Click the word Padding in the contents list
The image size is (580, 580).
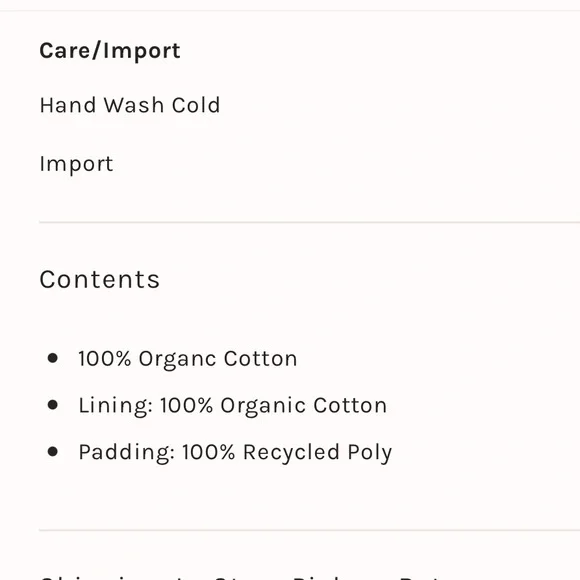point(126,452)
